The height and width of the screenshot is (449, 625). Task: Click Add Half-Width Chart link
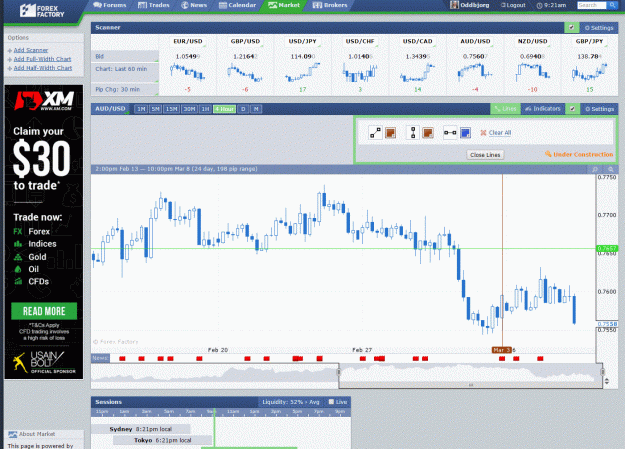[x=43, y=68]
